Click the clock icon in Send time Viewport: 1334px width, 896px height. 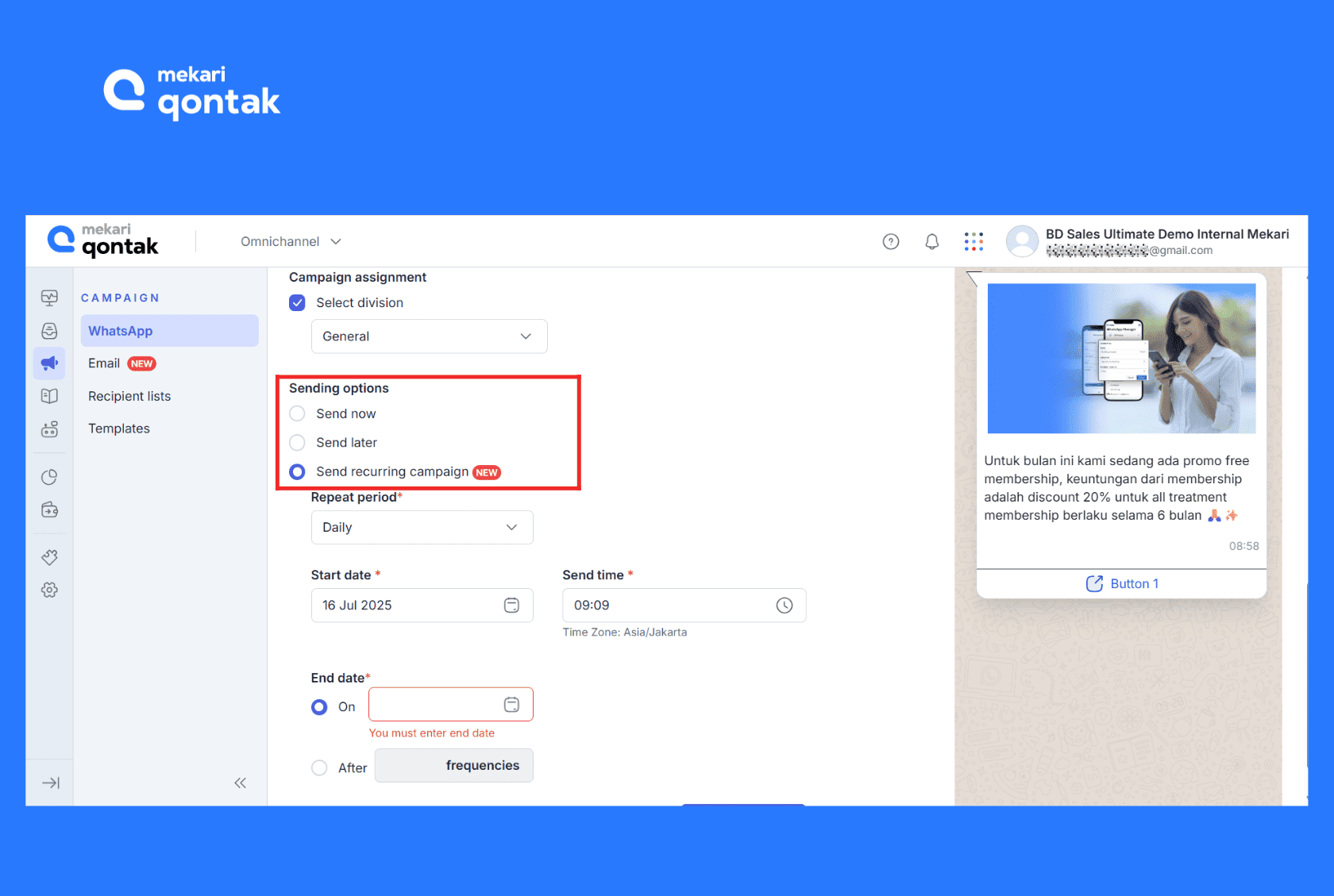pyautogui.click(x=784, y=606)
